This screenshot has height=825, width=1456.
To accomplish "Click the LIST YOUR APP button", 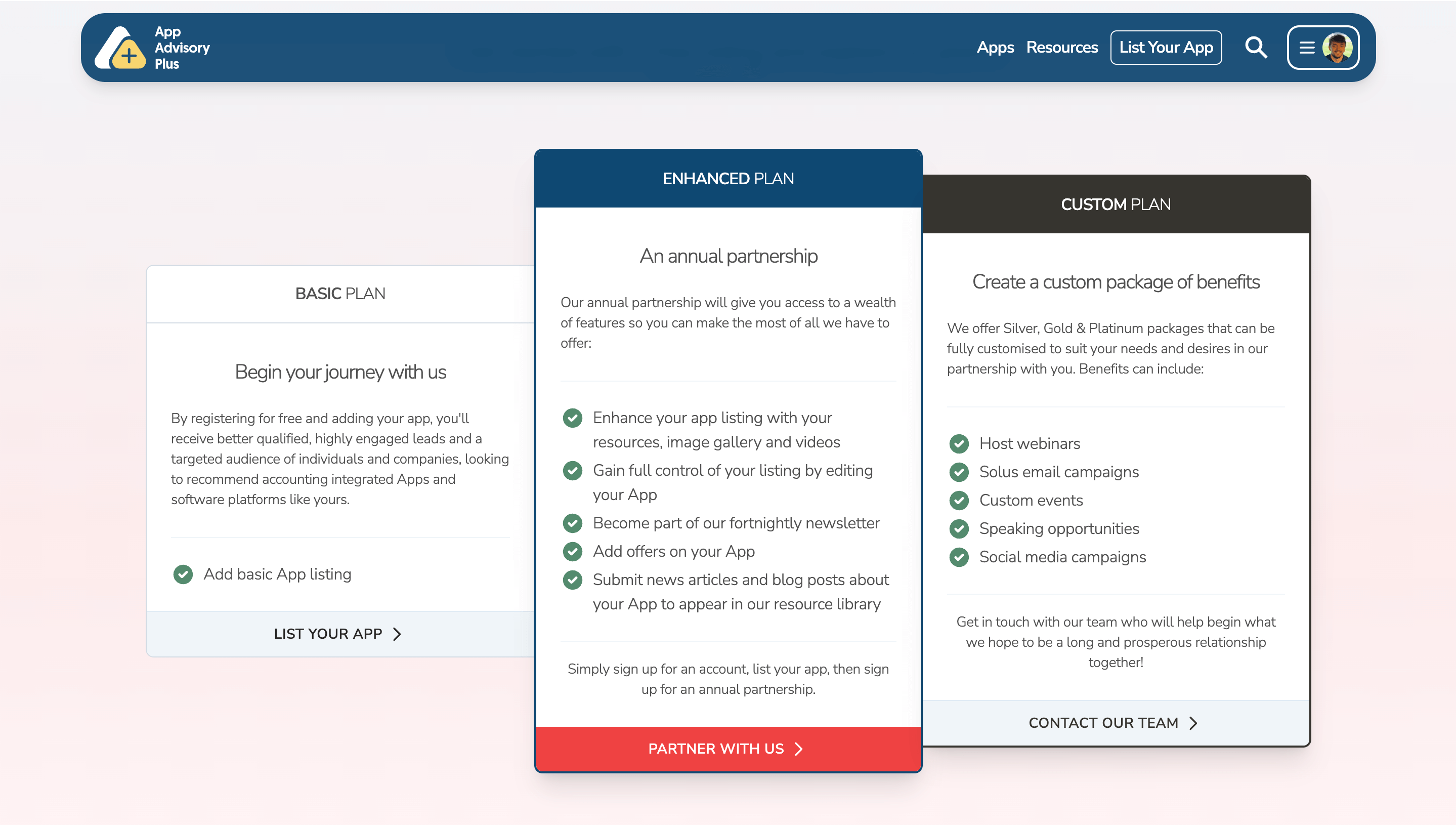I will 340,634.
